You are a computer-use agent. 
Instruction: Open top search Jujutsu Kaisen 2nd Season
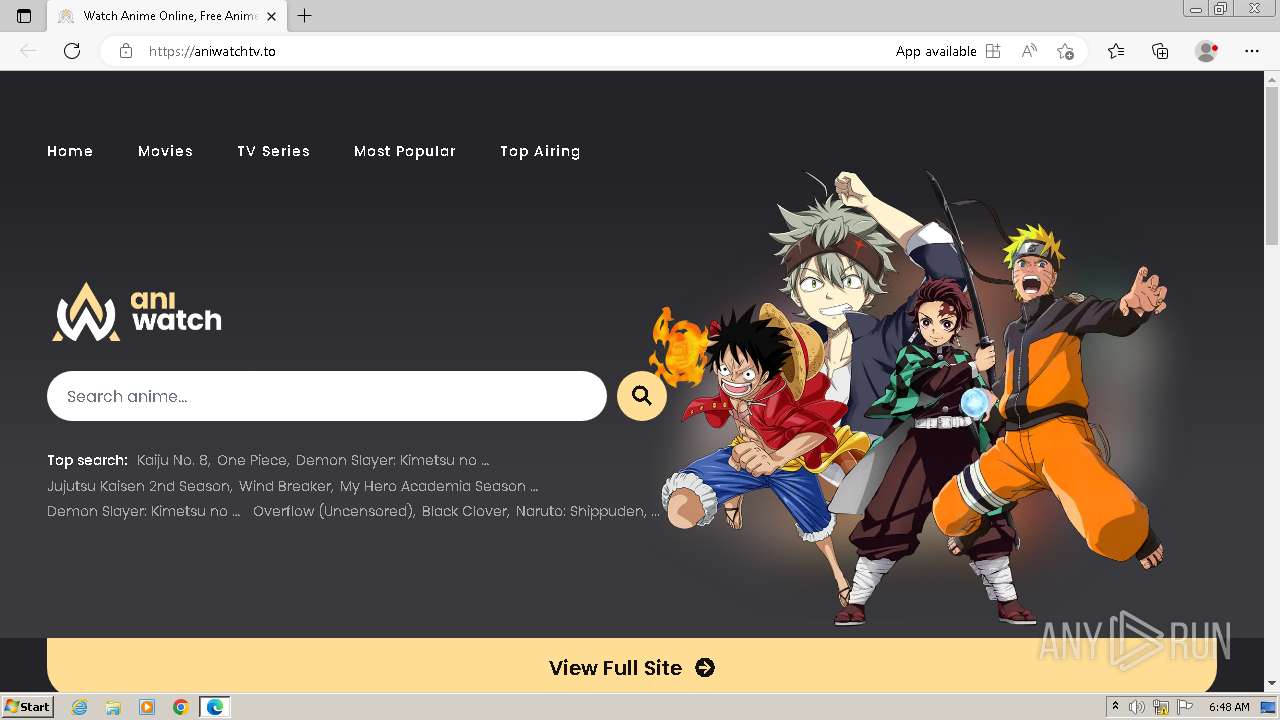click(140, 486)
